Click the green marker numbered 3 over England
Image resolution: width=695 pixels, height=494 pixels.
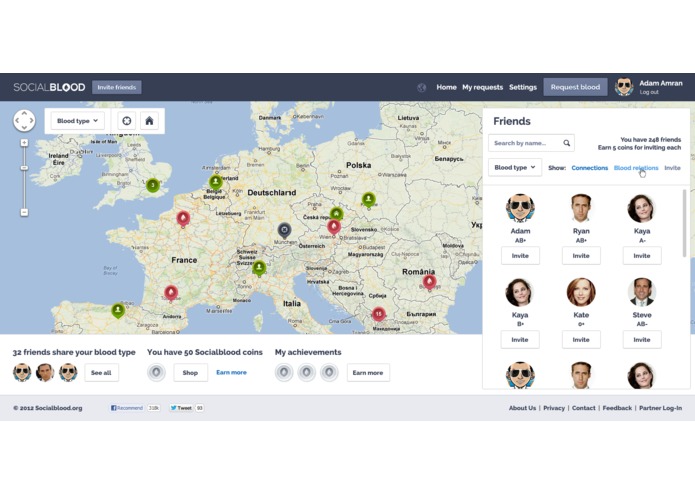coord(153,185)
